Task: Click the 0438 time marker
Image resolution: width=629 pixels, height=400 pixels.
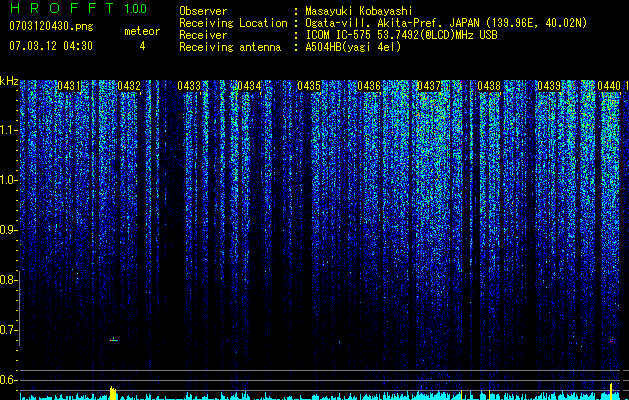Action: [x=489, y=86]
